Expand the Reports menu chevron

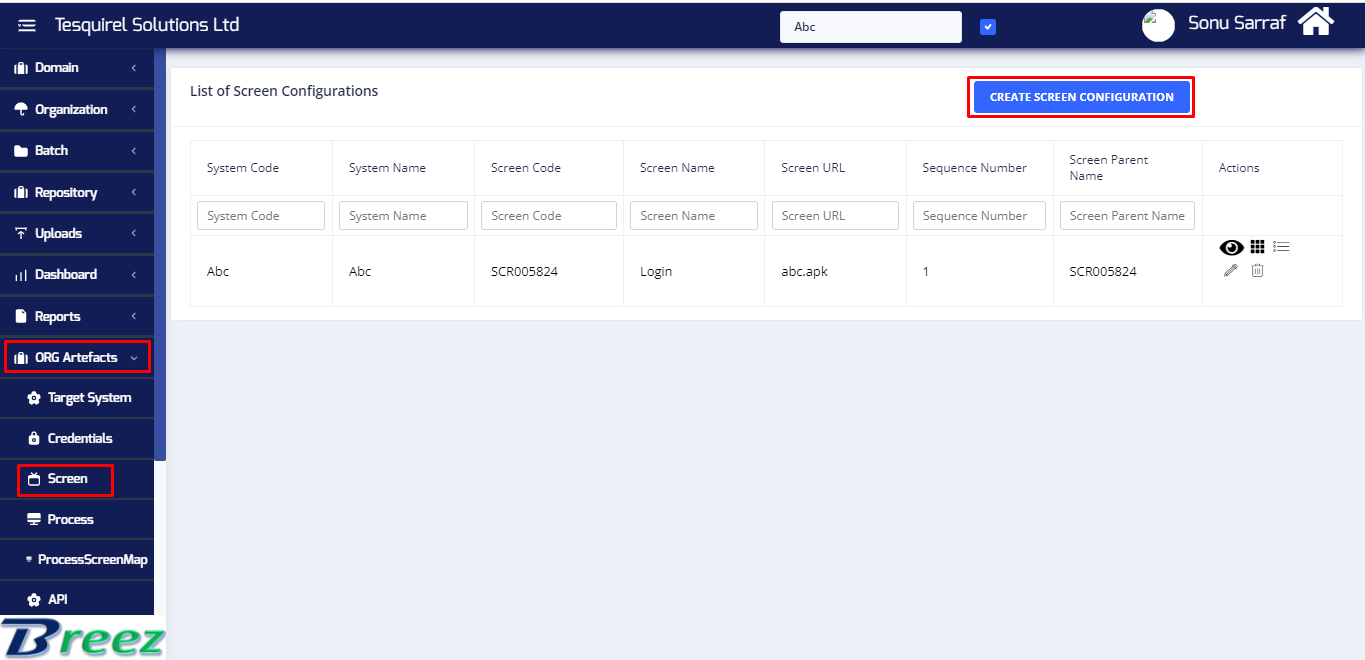(x=134, y=317)
